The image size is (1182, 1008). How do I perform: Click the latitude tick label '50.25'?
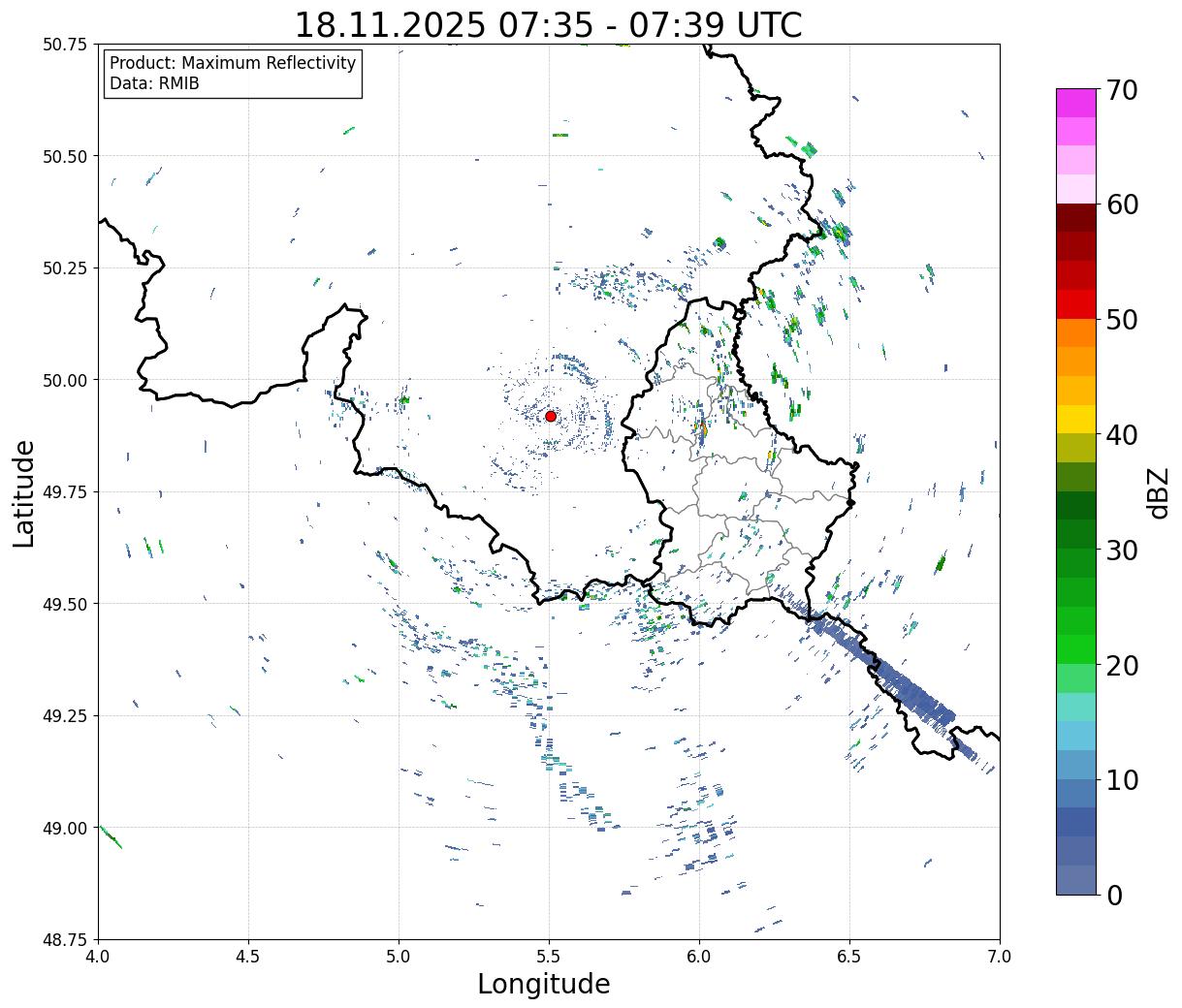pos(65,268)
